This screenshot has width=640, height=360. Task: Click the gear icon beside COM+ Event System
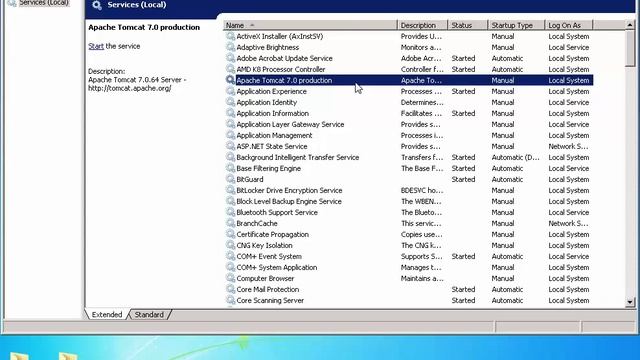click(x=230, y=256)
